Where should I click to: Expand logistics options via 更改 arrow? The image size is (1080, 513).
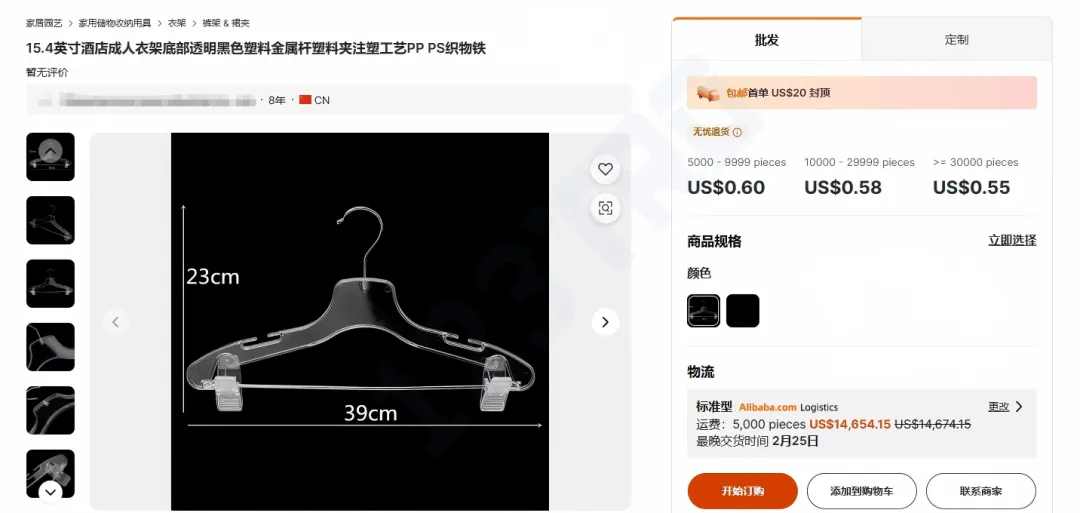tap(1006, 406)
